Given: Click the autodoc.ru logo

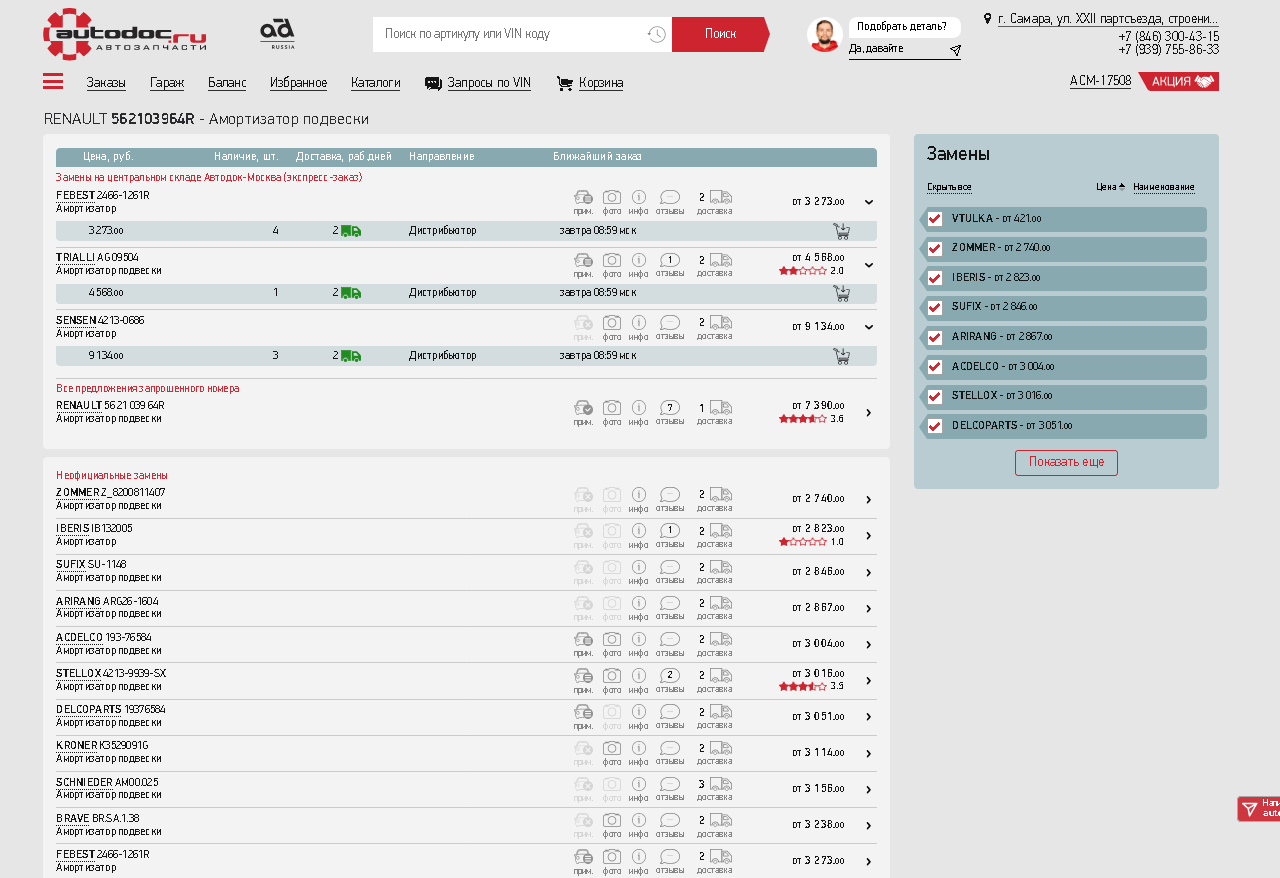Looking at the screenshot, I should 124,34.
